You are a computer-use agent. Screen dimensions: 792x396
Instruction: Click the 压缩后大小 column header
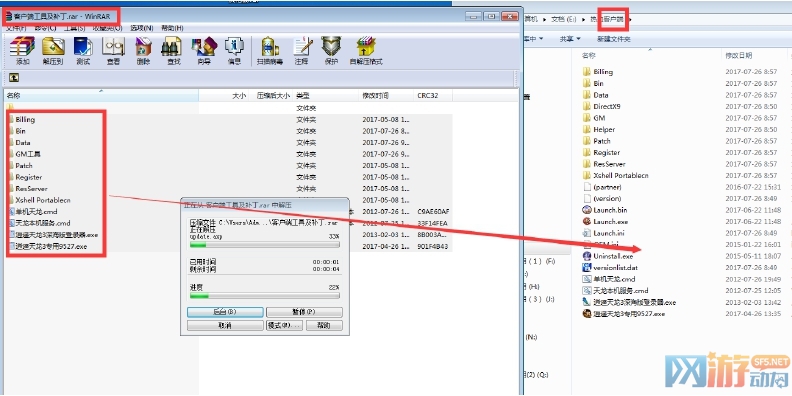click(x=270, y=95)
